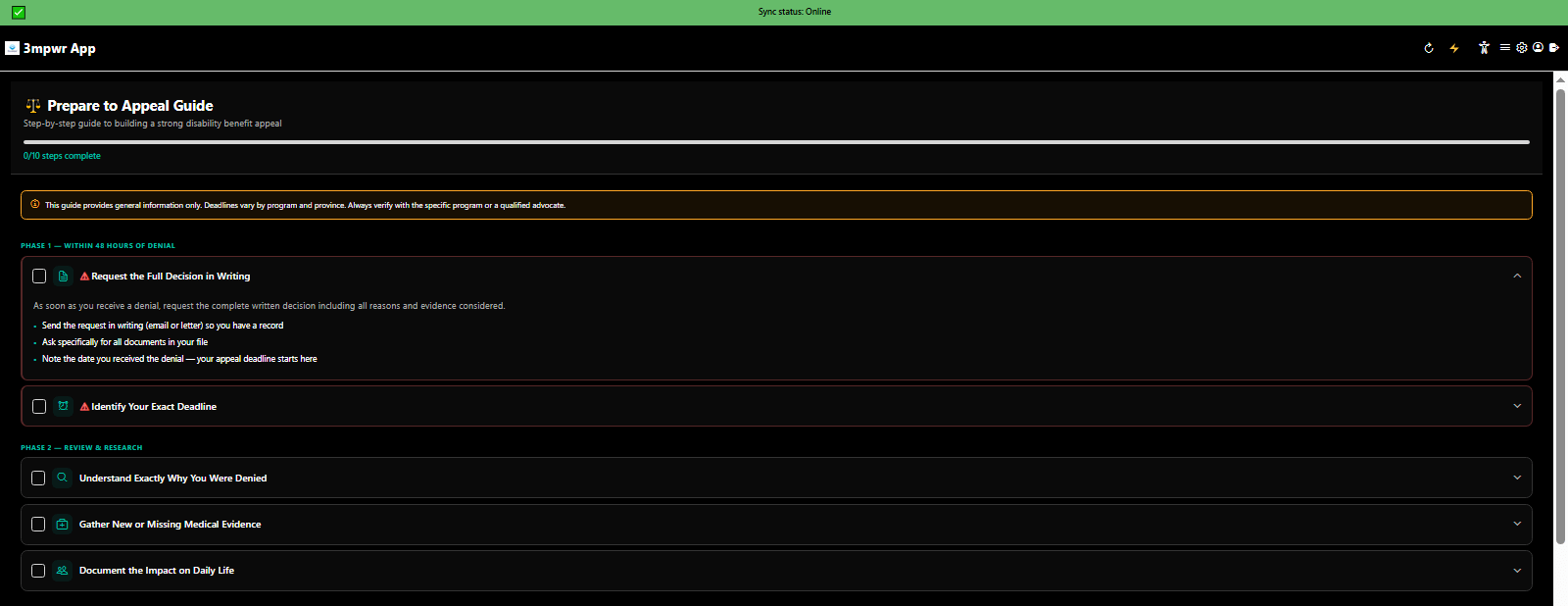The width and height of the screenshot is (1568, 606).
Task: Click the 3mpwr App title text
Action: (60, 48)
